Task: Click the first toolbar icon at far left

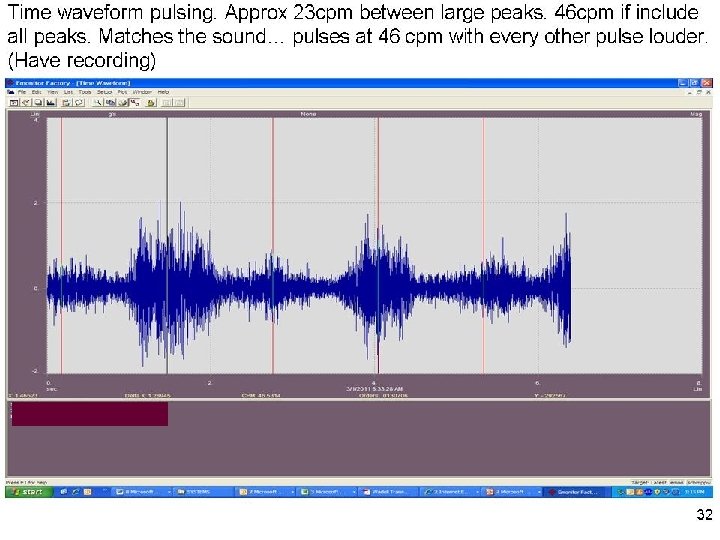Action: pos(14,103)
